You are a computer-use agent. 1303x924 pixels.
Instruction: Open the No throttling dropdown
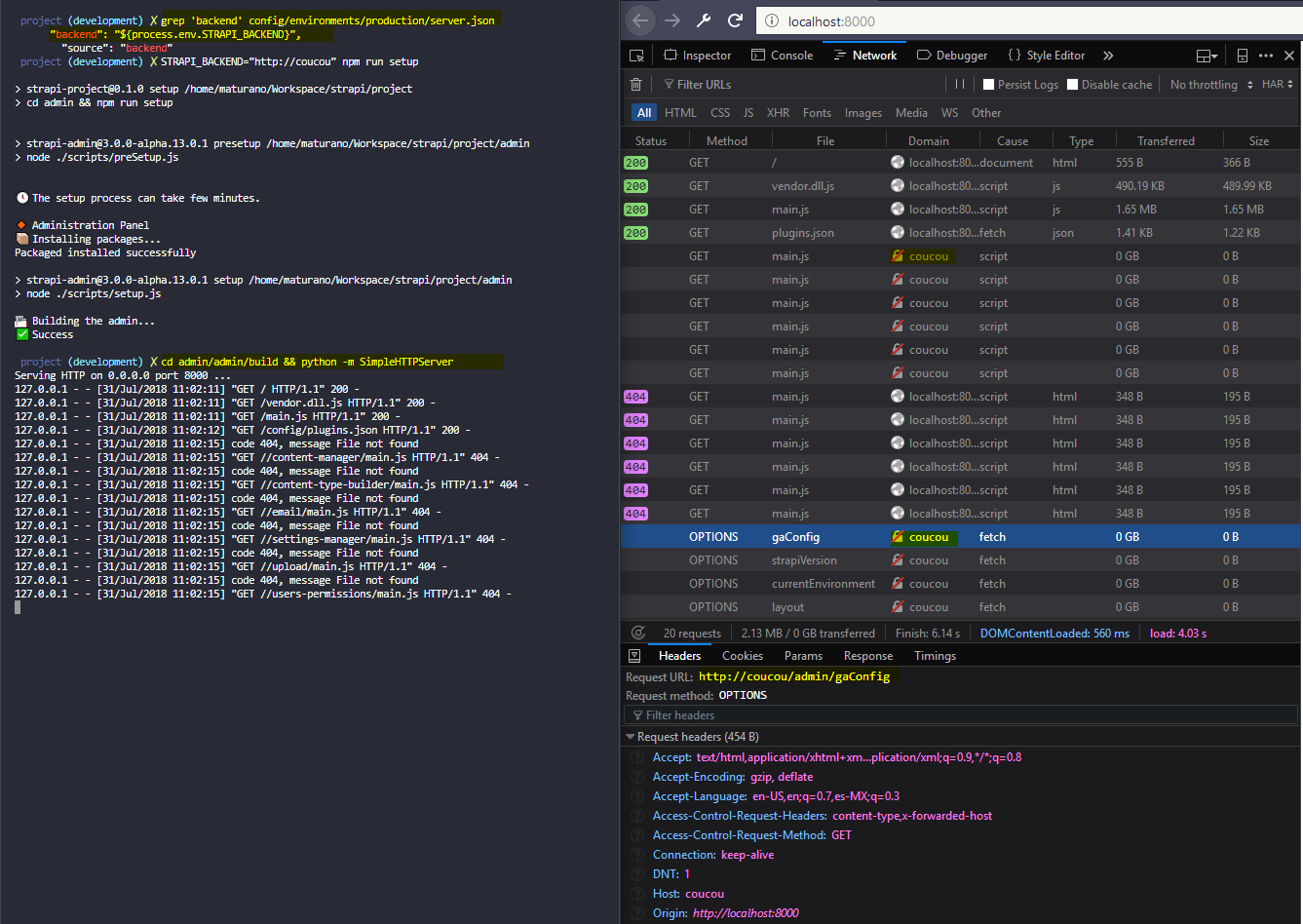pyautogui.click(x=1210, y=85)
